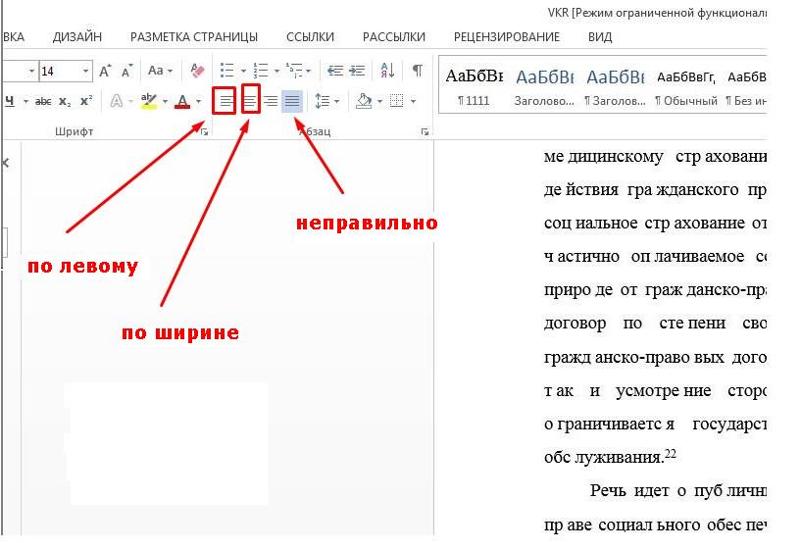Image resolution: width=800 pixels, height=543 pixels.
Task: Open the highlight color dropdown arrow
Action: pyautogui.click(x=165, y=102)
